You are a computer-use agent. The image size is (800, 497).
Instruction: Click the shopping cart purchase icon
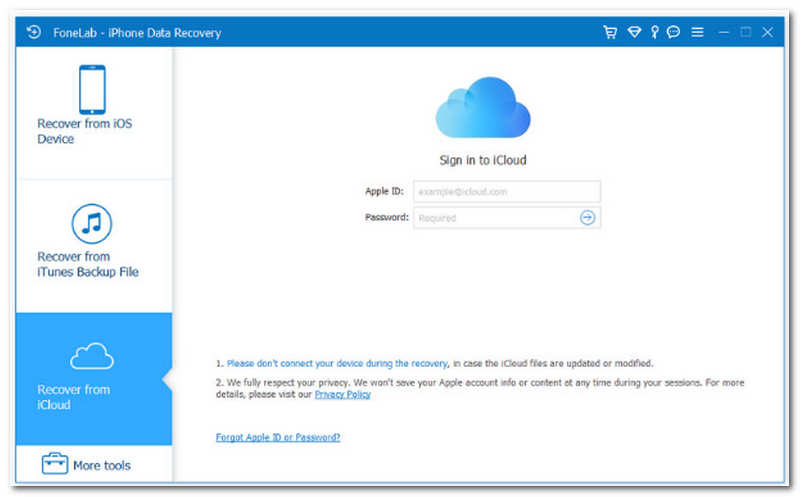tap(610, 32)
